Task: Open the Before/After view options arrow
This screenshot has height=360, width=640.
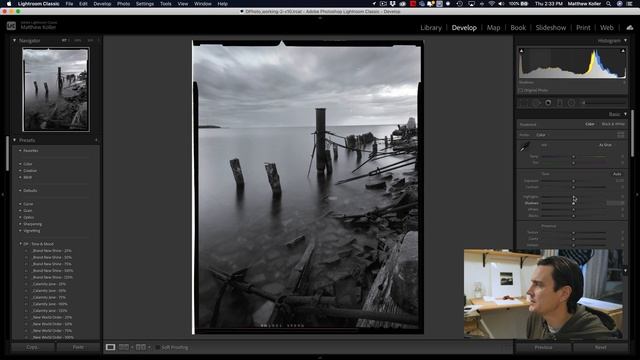Action: point(149,347)
